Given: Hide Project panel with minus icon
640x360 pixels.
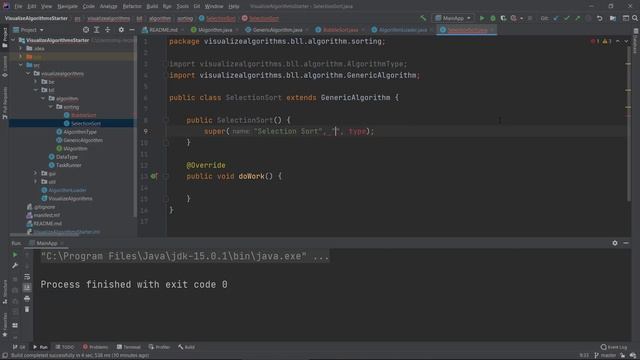Looking at the screenshot, I should pos(132,30).
